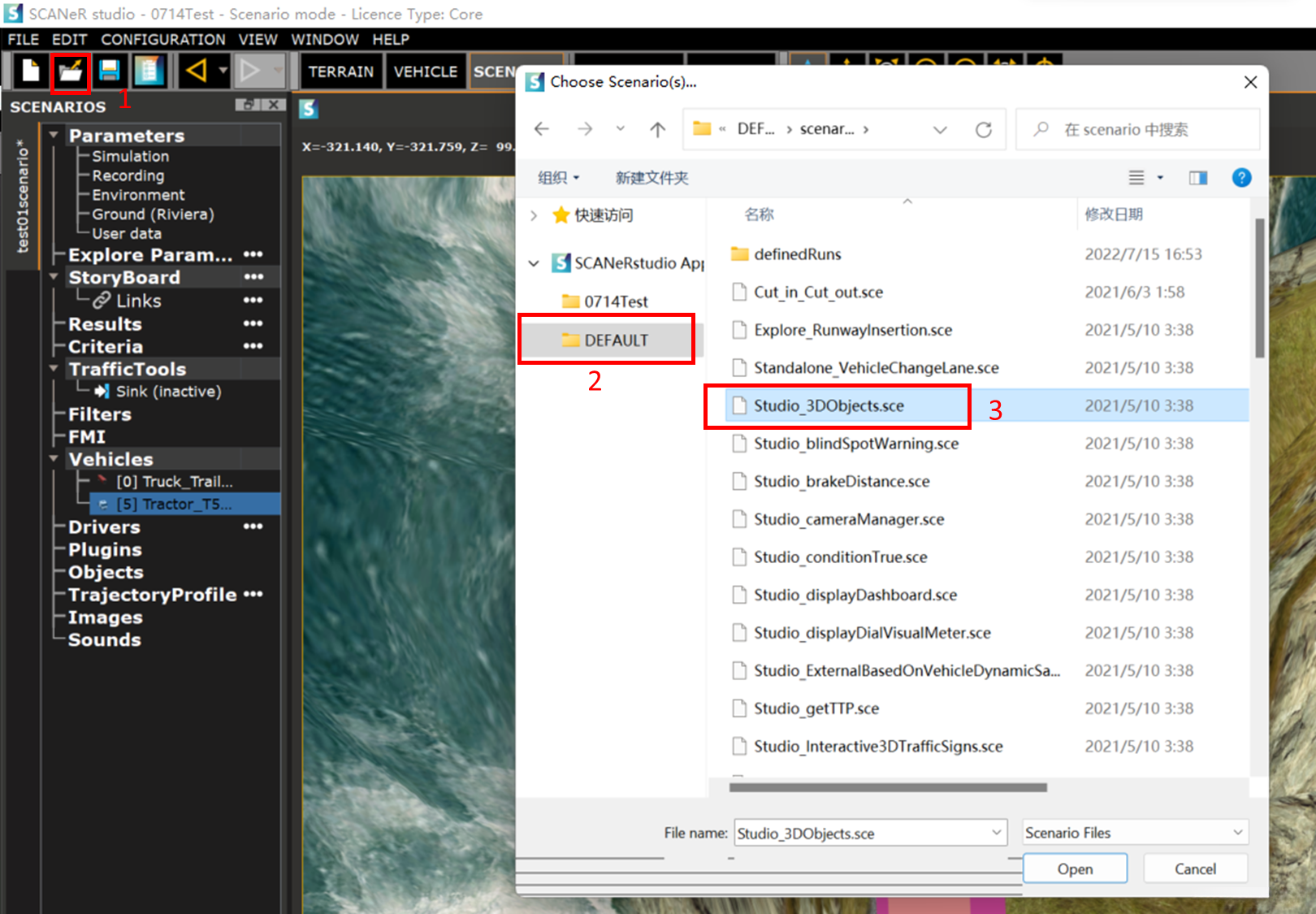The image size is (1316, 914).
Task: Collapse the Parameters tree node
Action: 54,135
